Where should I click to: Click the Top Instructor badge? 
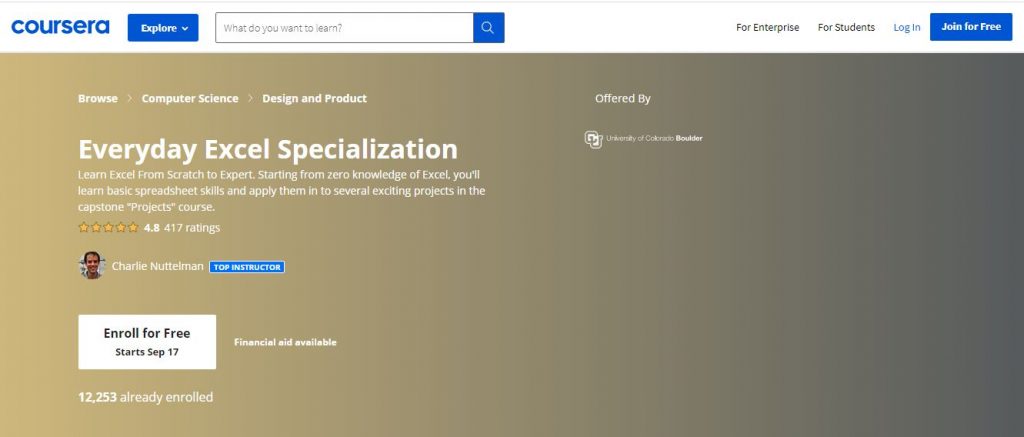pyautogui.click(x=247, y=267)
